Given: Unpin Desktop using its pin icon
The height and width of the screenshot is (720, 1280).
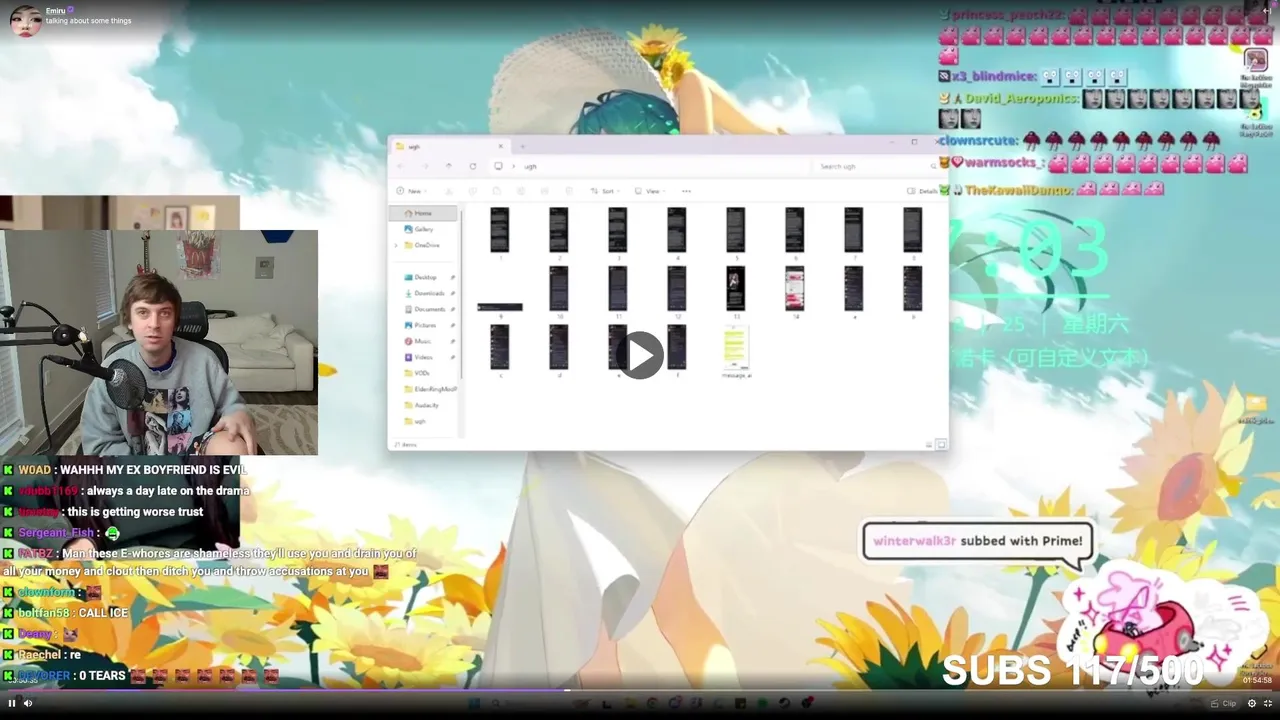Looking at the screenshot, I should point(453,277).
